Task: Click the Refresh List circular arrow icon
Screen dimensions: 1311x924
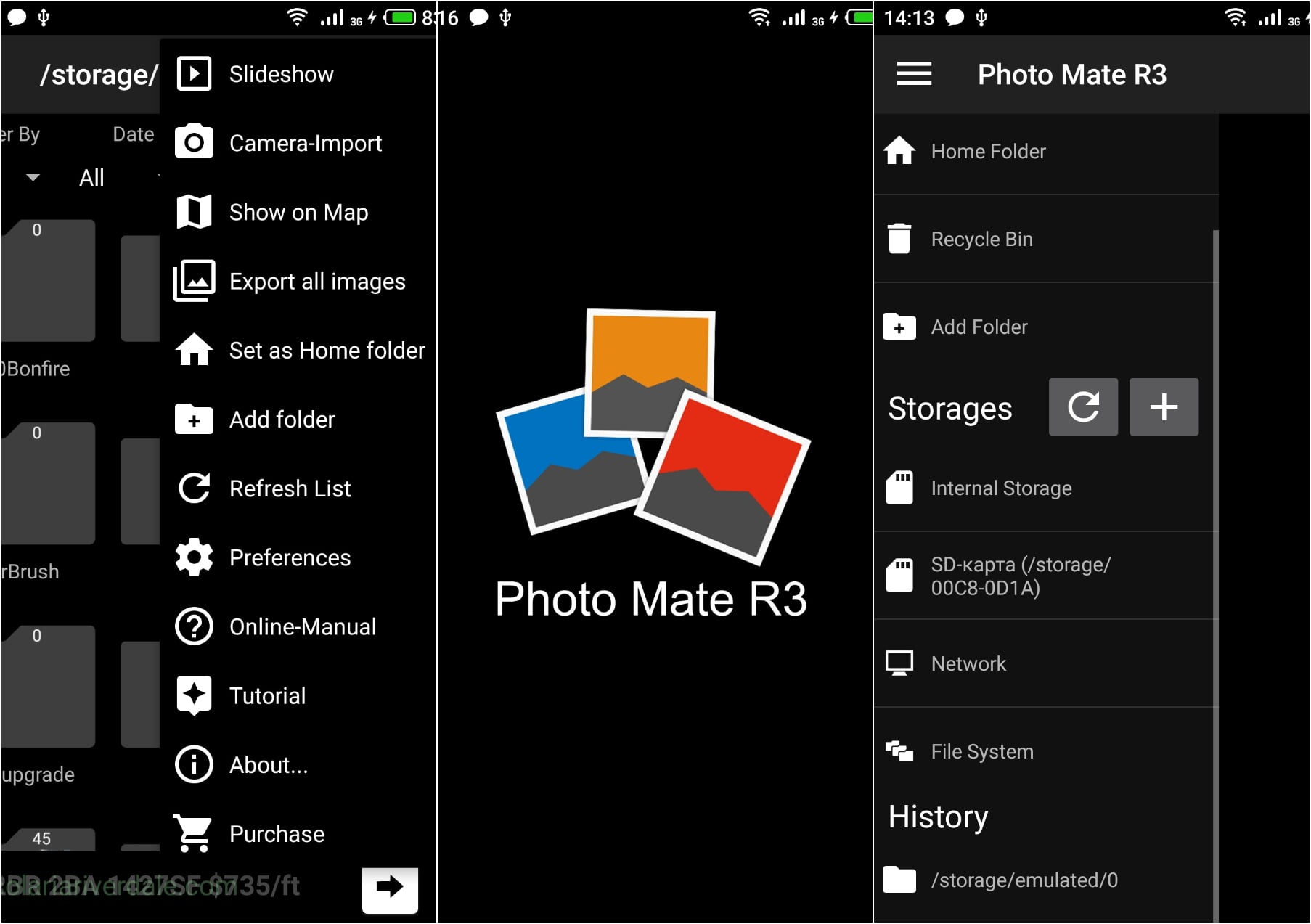Action: click(194, 488)
